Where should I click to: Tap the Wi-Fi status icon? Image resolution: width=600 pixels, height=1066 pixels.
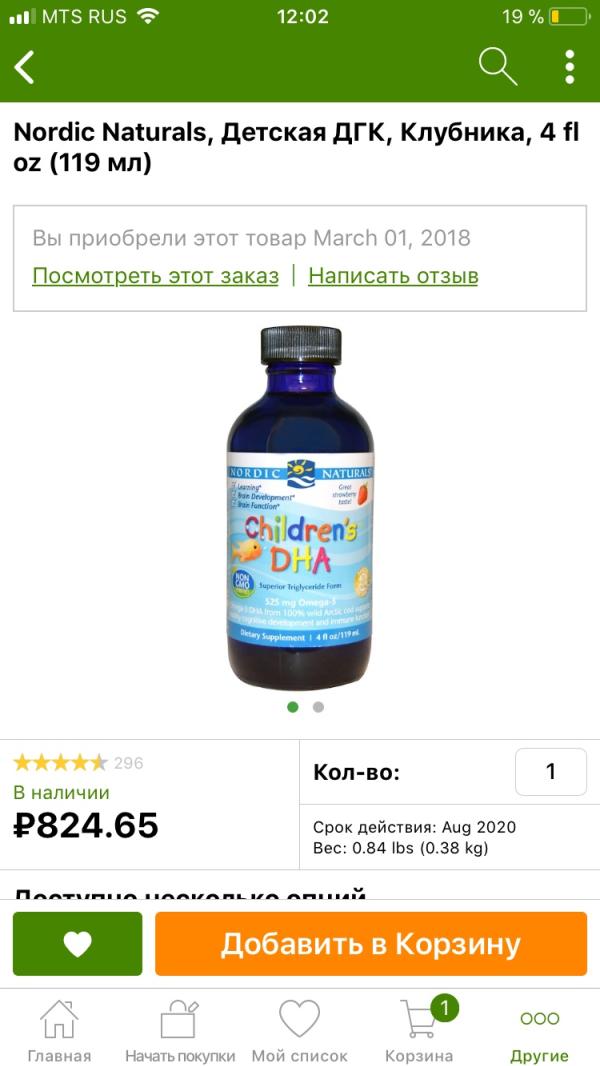click(147, 16)
